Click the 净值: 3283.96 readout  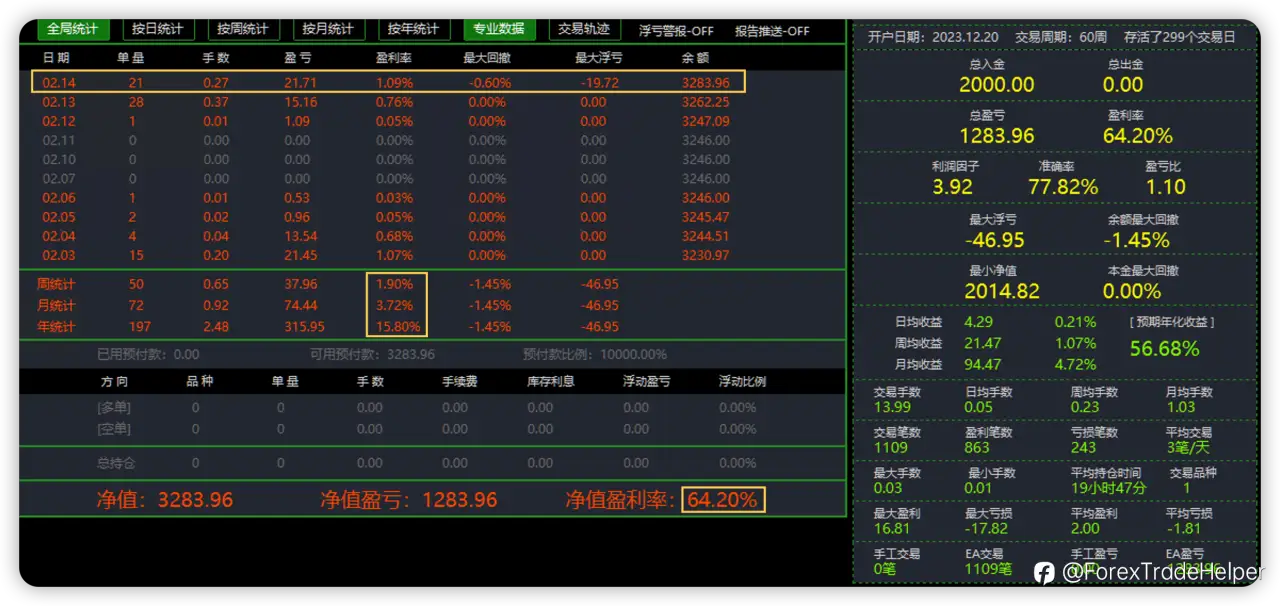pyautogui.click(x=164, y=499)
